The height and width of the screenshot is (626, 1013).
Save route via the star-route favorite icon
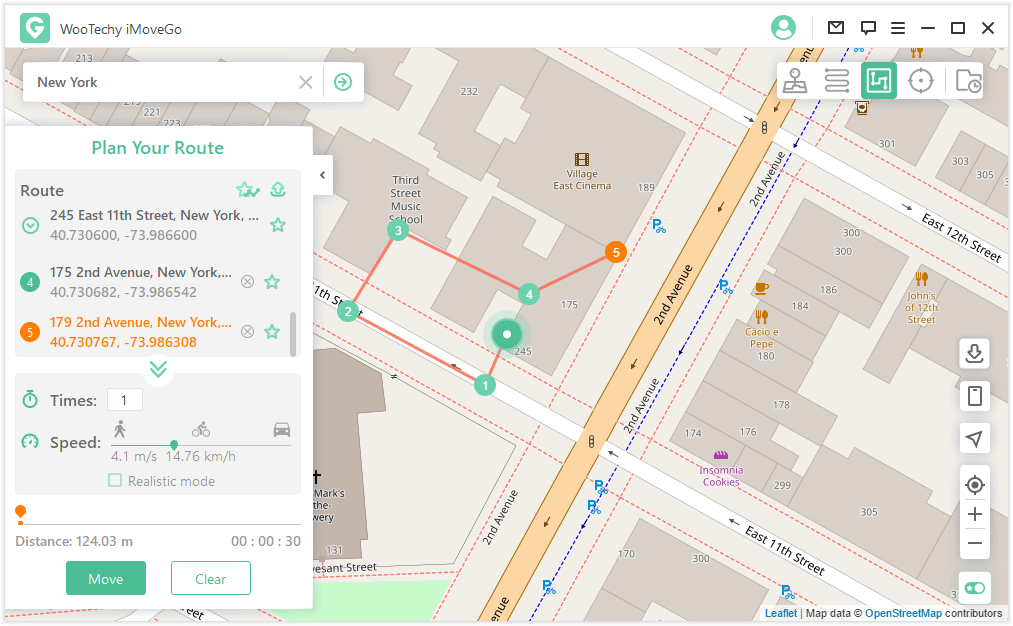click(x=247, y=190)
